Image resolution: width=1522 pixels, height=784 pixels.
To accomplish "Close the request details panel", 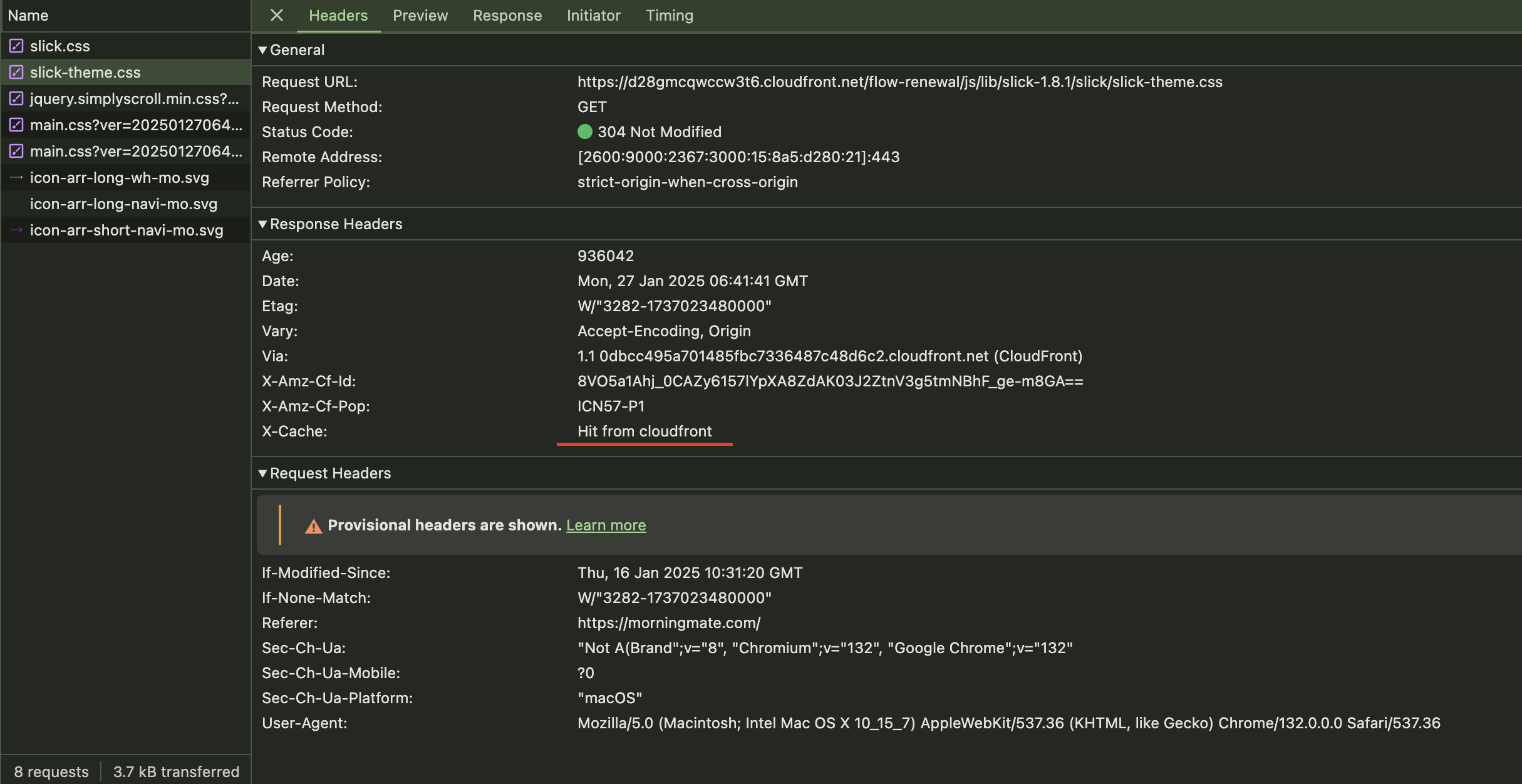I will pos(277,15).
